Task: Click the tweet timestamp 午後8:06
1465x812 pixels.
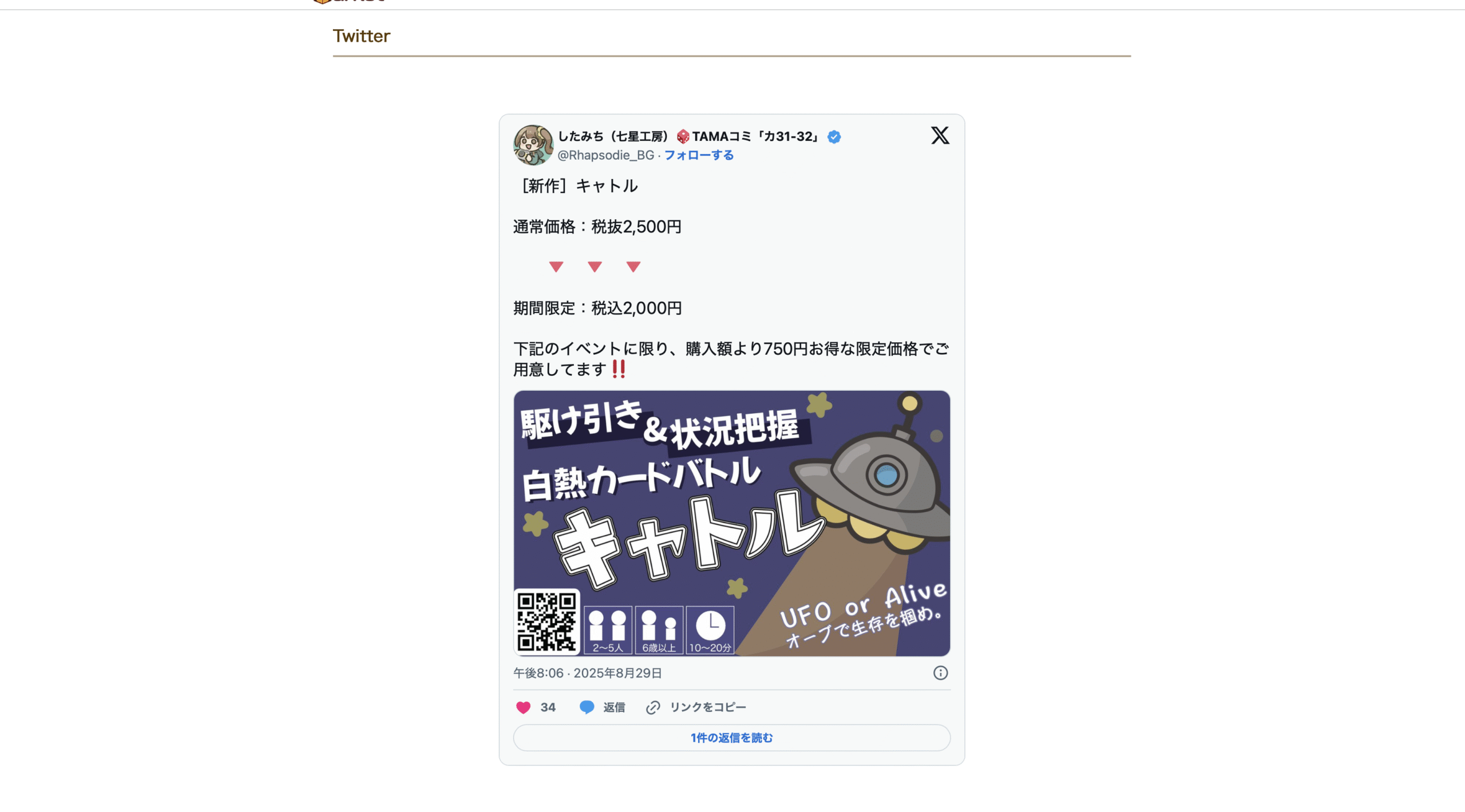Action: tap(539, 673)
